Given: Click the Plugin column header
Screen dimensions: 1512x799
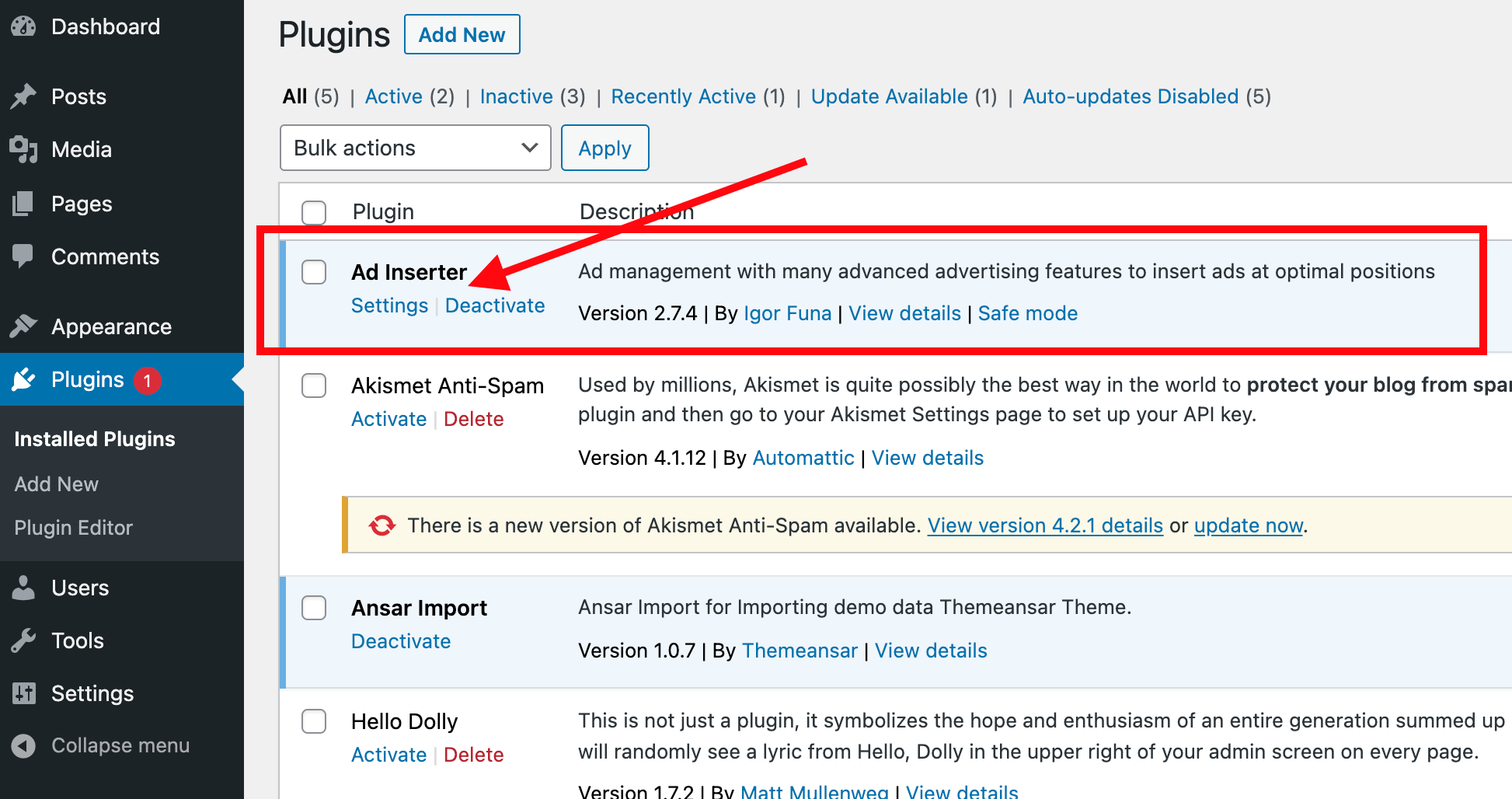Looking at the screenshot, I should tap(383, 211).
